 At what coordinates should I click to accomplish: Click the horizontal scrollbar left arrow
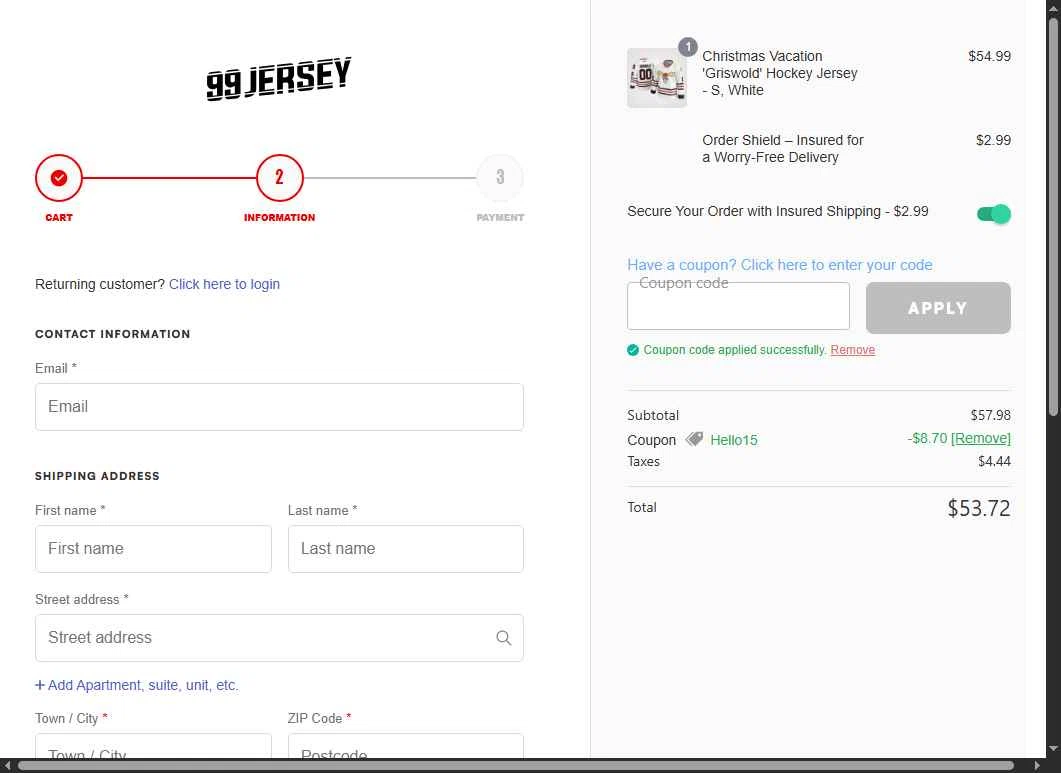pos(7,766)
